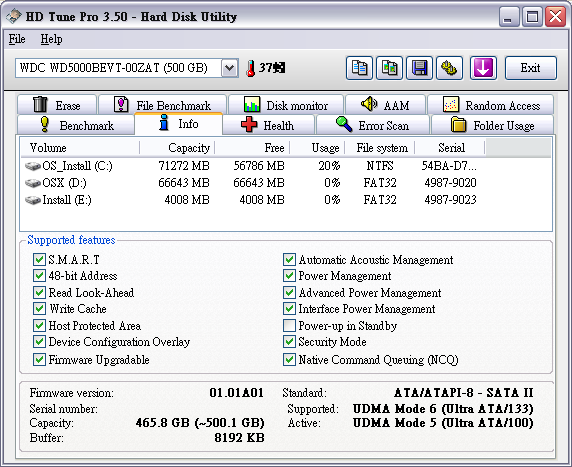572x467 pixels.
Task: Open the Error Scan tab
Action: pos(372,125)
